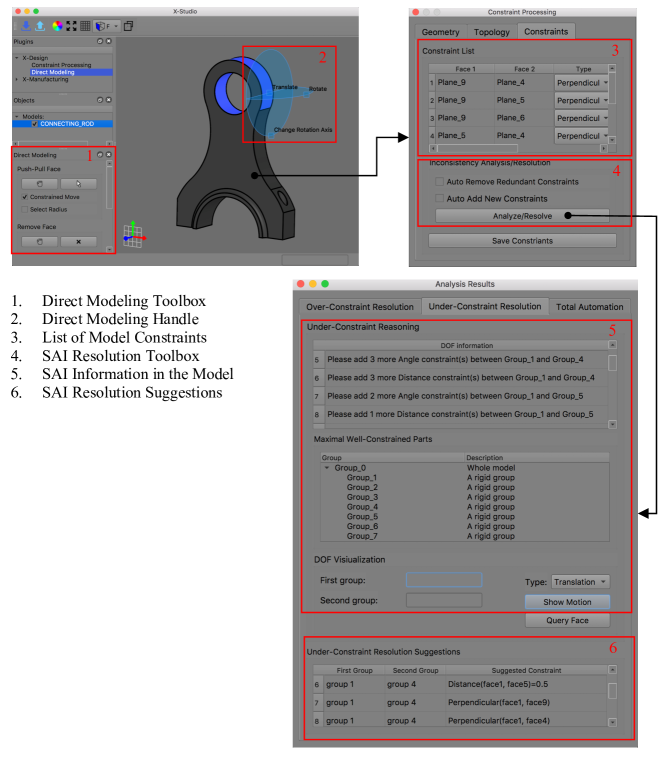Image resolution: width=665 pixels, height=759 pixels.
Task: Open the Over-Constraint Resolution tab
Action: [x=360, y=307]
